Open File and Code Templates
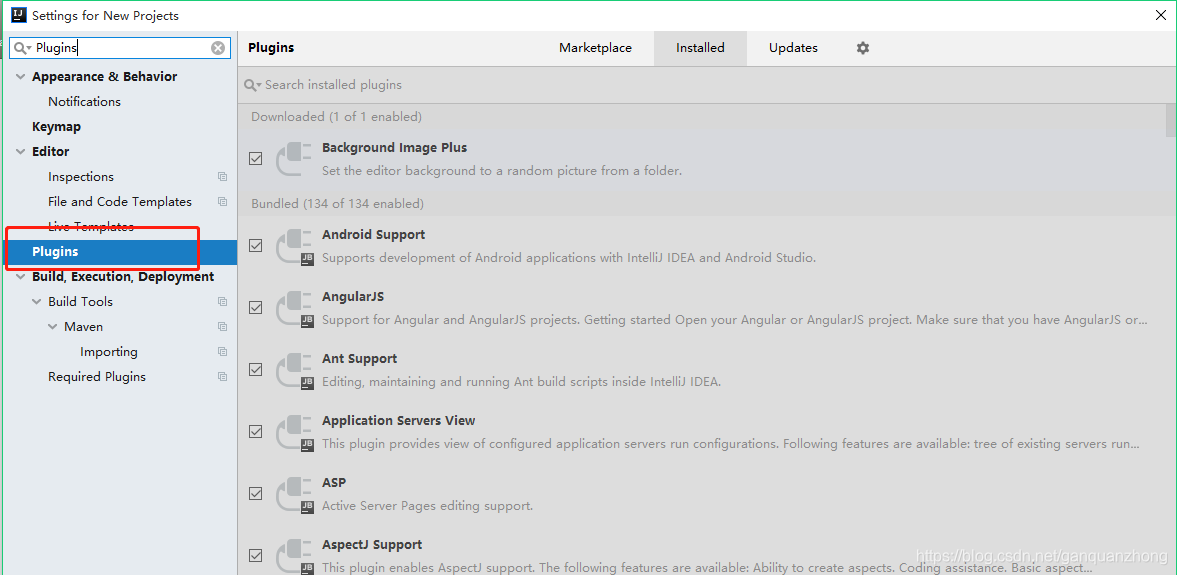 point(120,202)
